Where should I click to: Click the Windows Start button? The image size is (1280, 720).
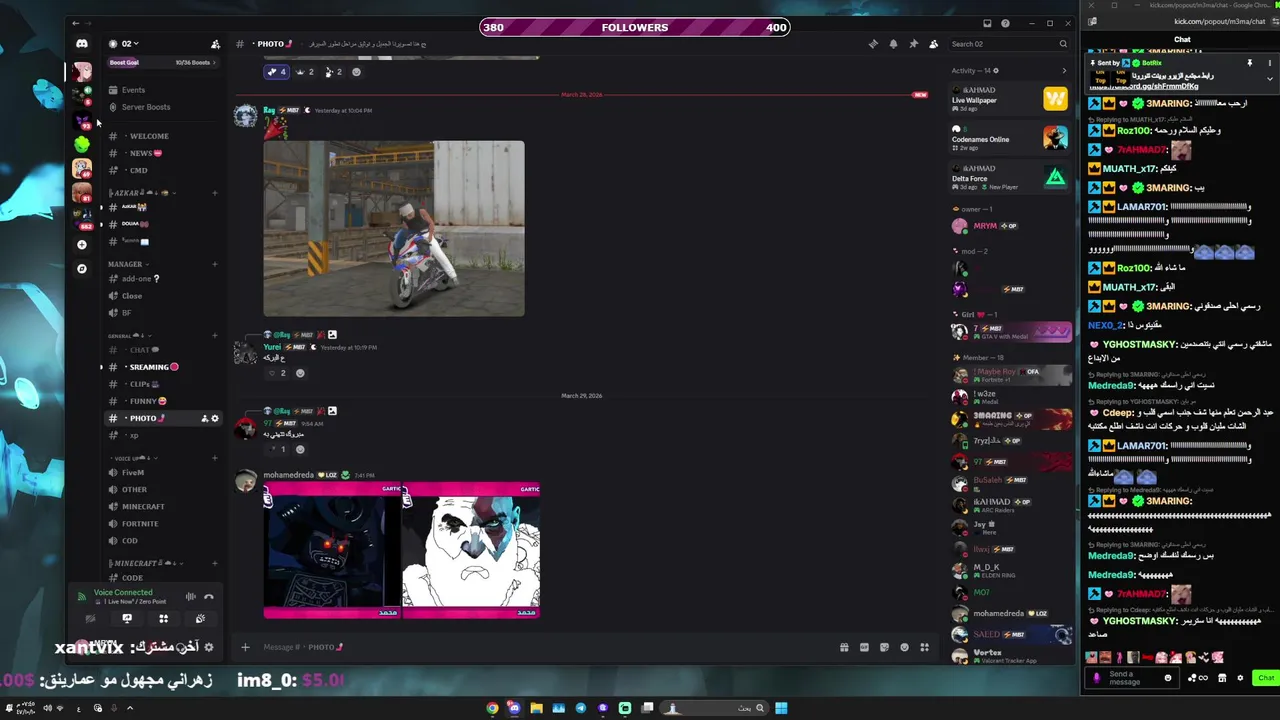781,708
